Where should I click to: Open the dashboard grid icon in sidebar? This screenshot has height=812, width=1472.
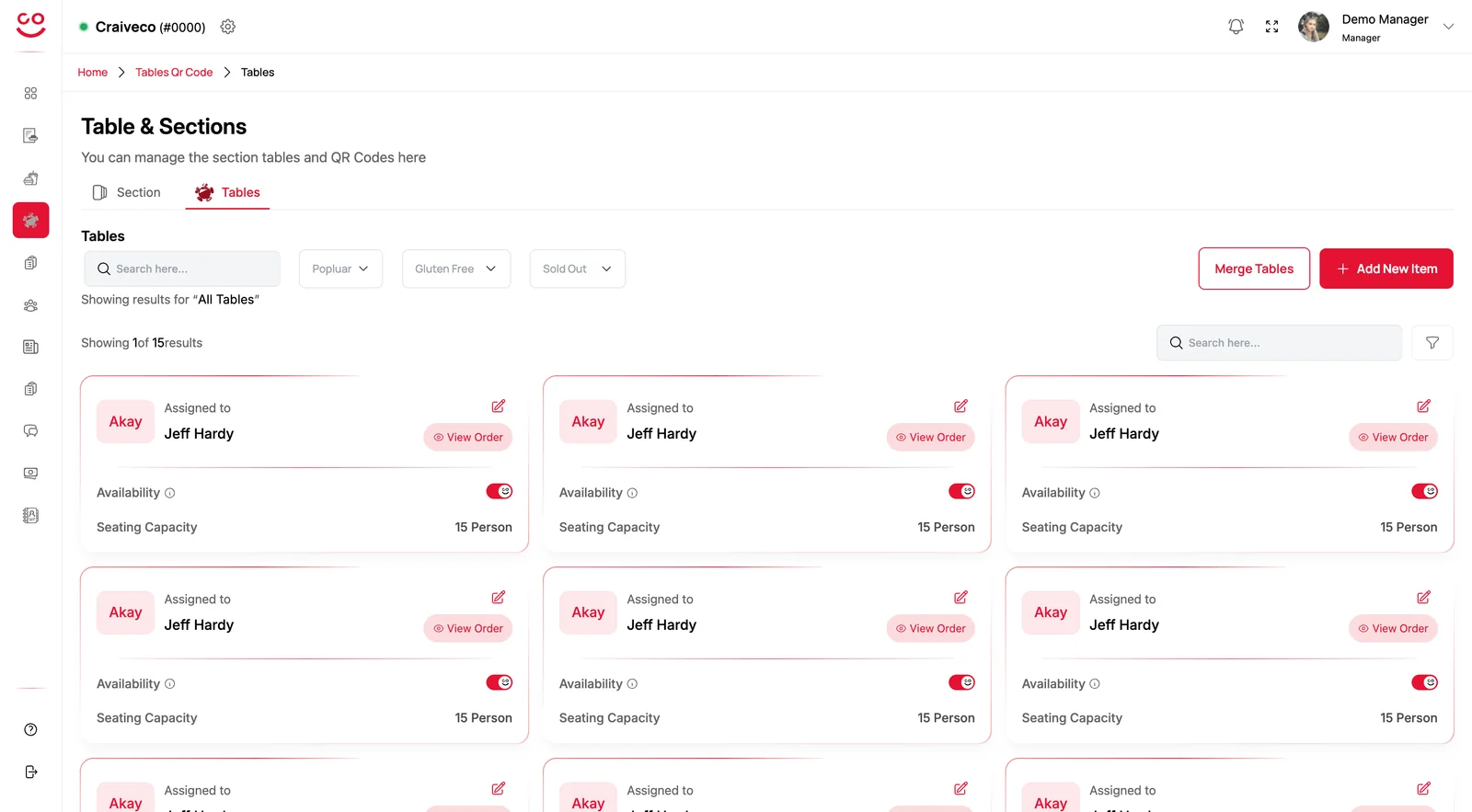tap(30, 94)
